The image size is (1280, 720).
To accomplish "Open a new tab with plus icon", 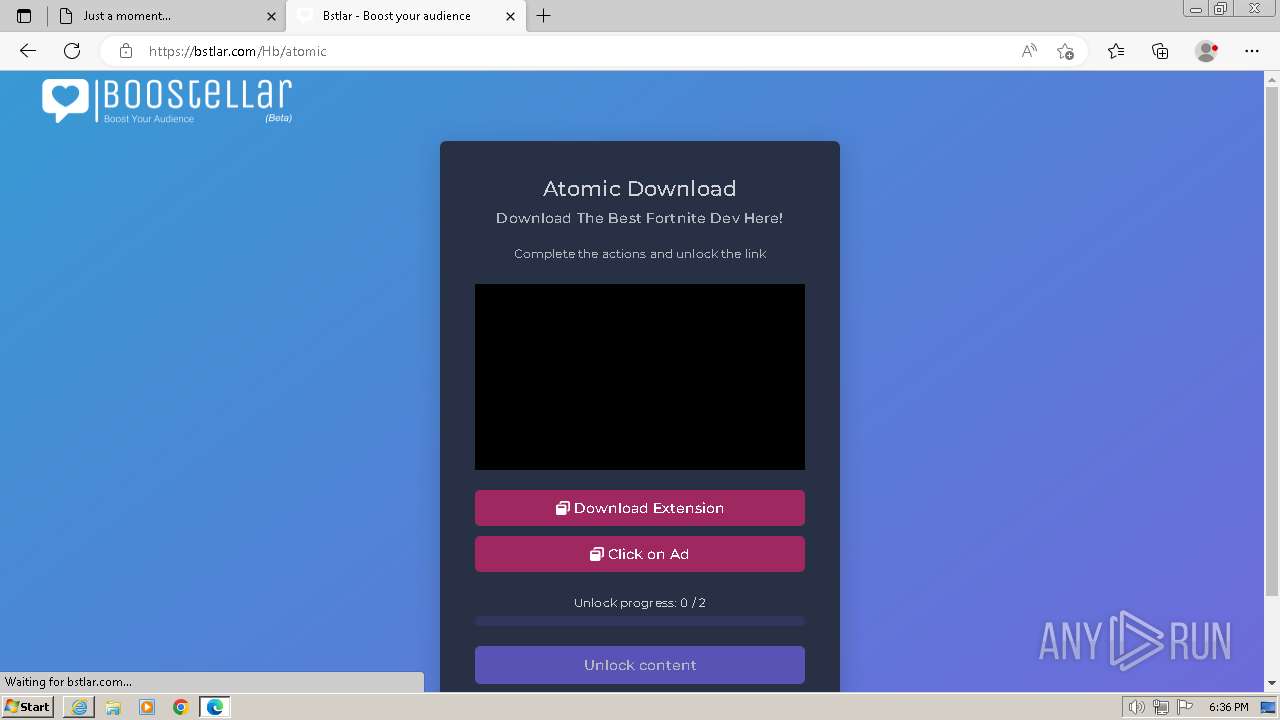I will tap(543, 16).
